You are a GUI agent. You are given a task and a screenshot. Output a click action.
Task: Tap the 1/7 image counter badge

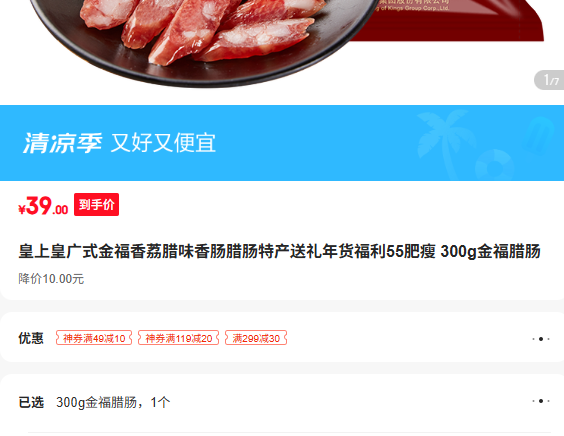click(550, 80)
